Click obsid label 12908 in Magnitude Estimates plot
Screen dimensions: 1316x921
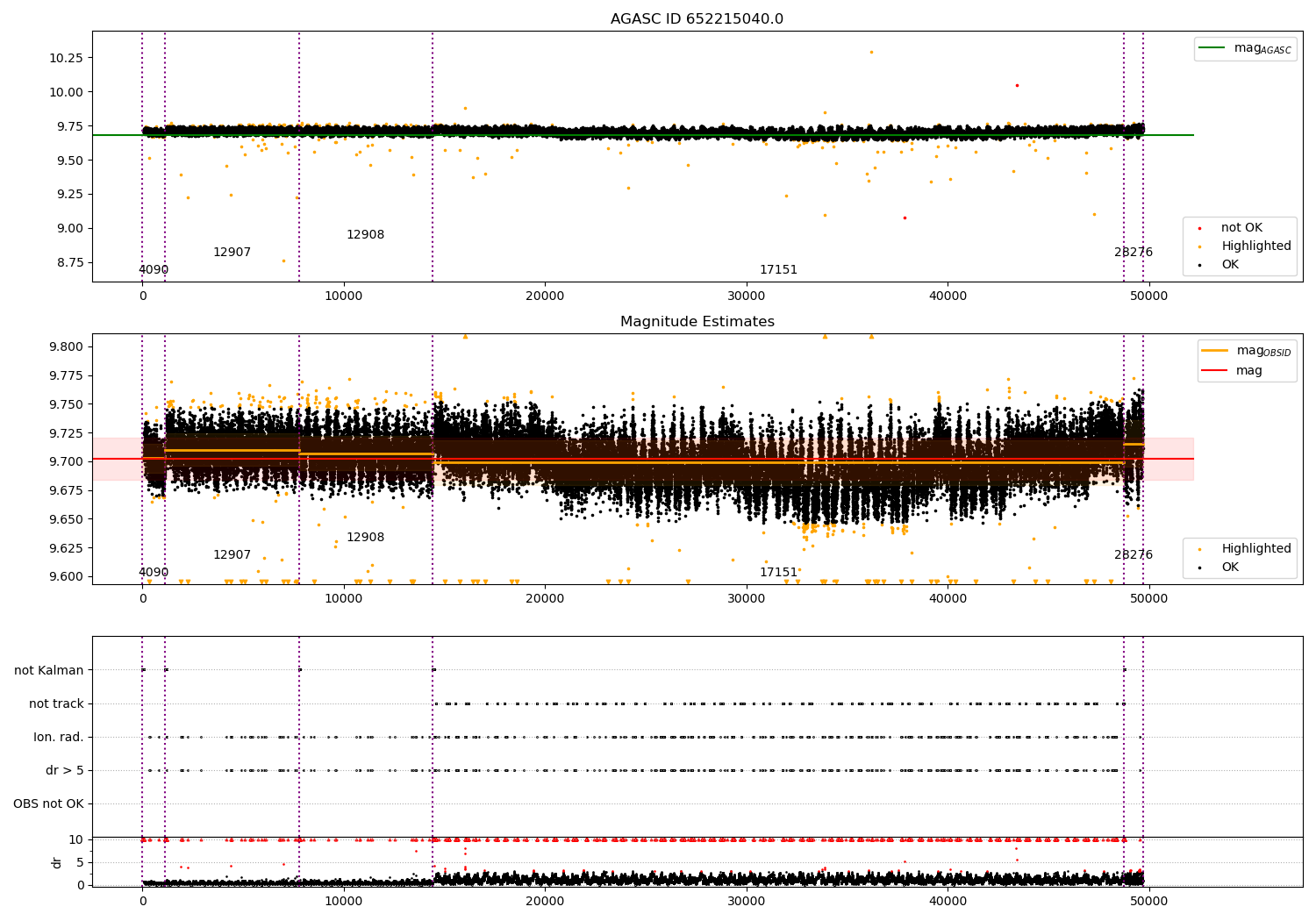pos(365,538)
